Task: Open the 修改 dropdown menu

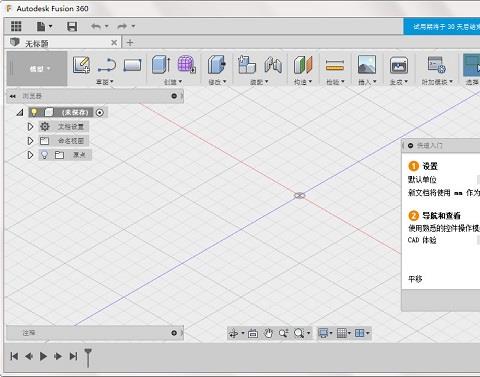Action: (217, 82)
